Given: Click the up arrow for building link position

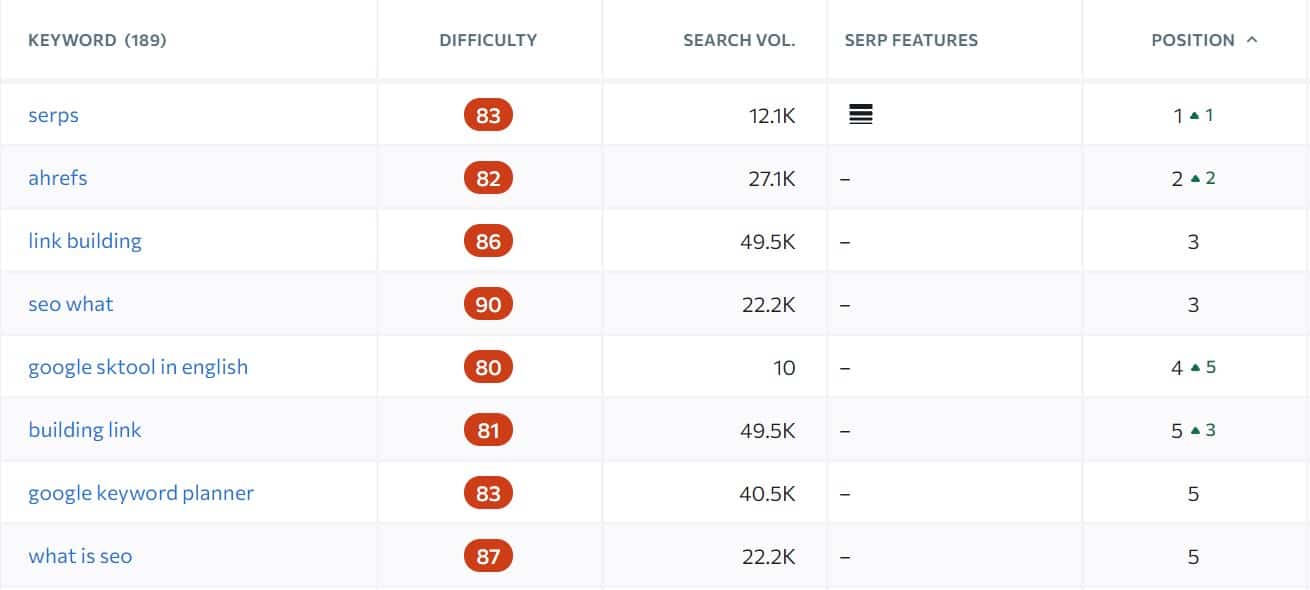Looking at the screenshot, I should [1193, 430].
